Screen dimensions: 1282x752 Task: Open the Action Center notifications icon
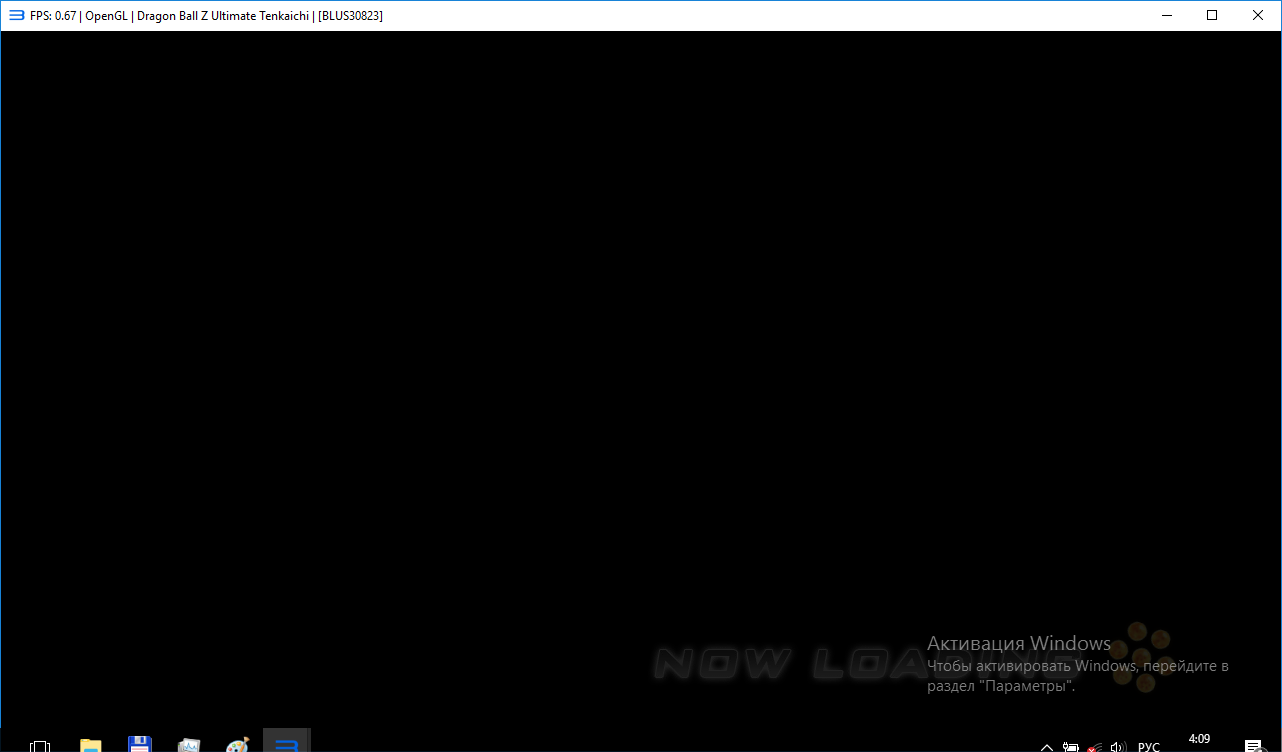(1253, 746)
